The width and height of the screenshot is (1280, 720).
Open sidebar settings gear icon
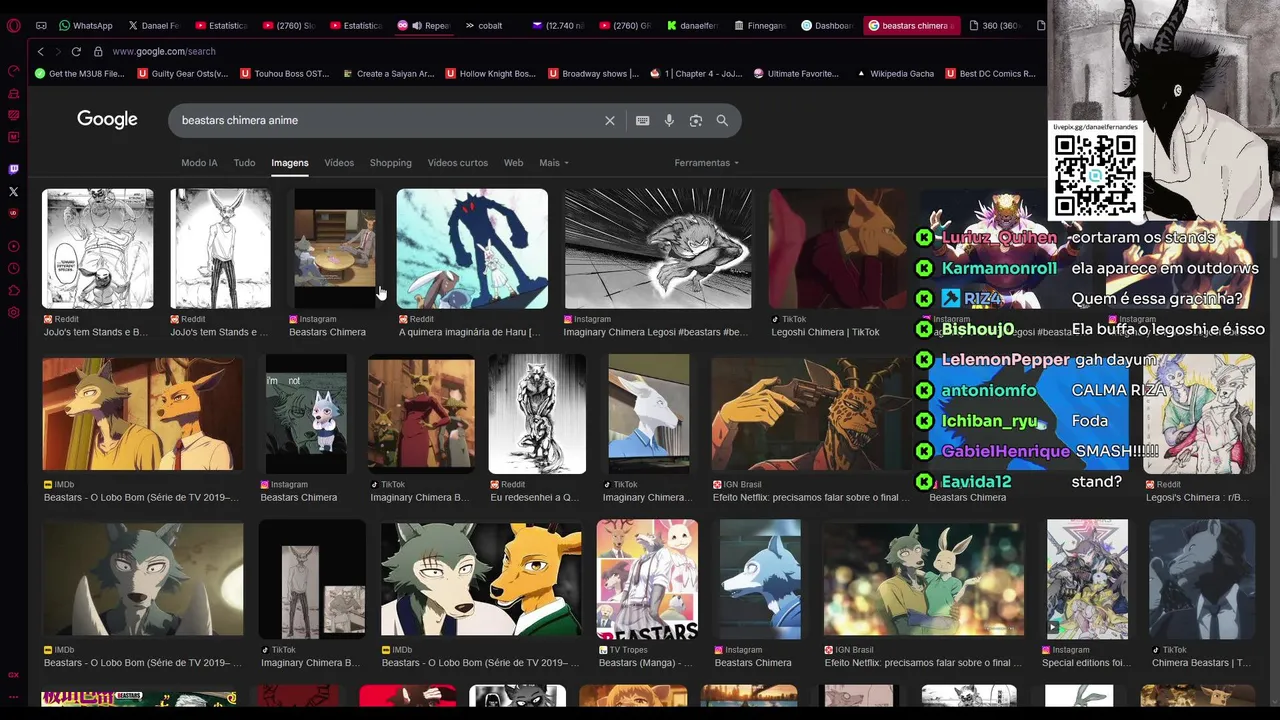[x=13, y=312]
